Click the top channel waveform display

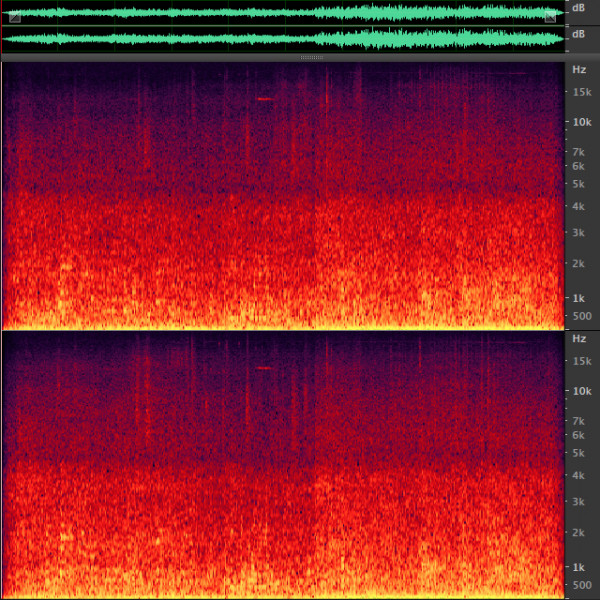(x=283, y=13)
